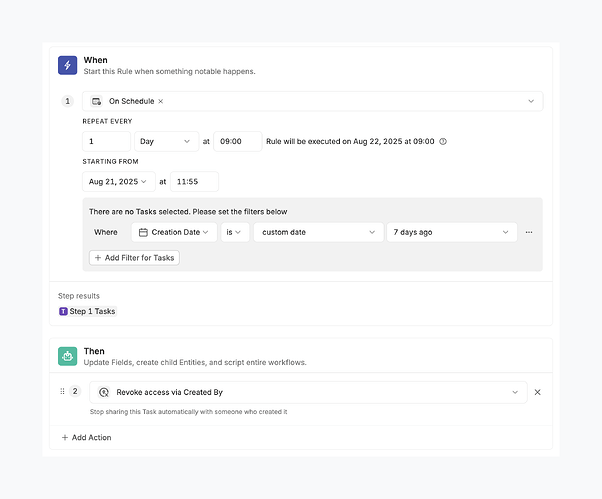Open the Revoke access via Created By dropdown
The width and height of the screenshot is (602, 499).
pos(308,392)
